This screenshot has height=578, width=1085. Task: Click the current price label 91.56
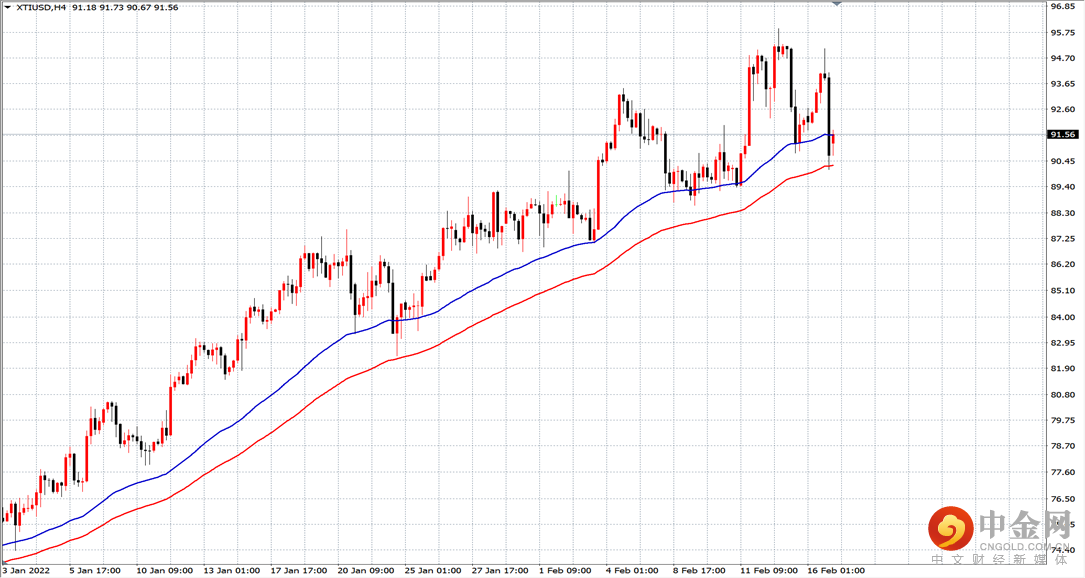tap(1062, 135)
